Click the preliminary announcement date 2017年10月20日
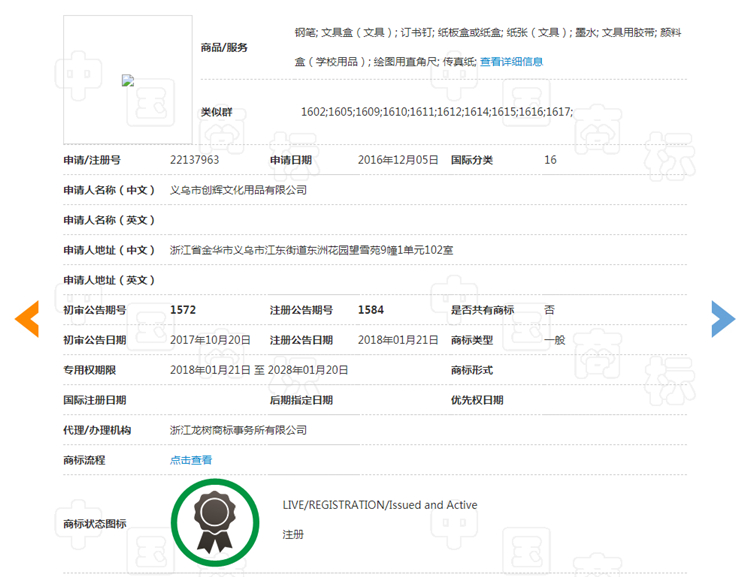Viewport: 750px width, 577px height. [x=210, y=340]
